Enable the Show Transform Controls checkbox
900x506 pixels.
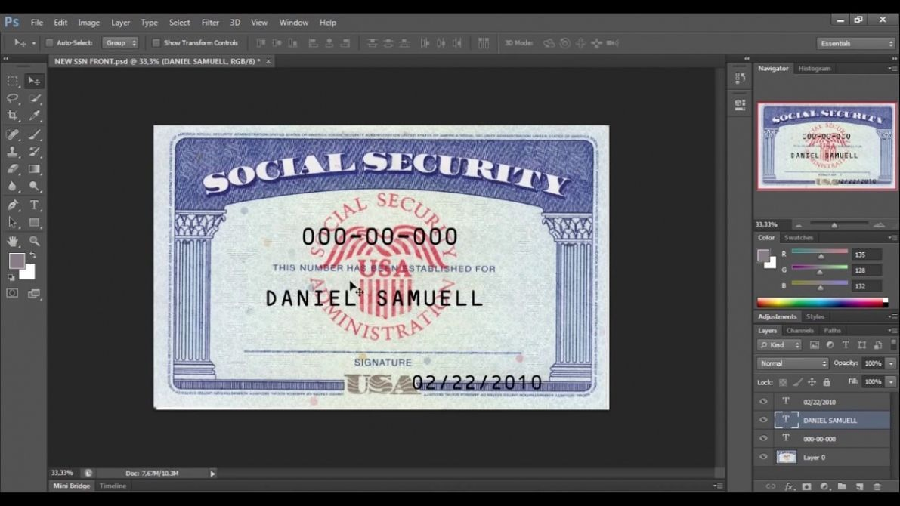point(156,43)
